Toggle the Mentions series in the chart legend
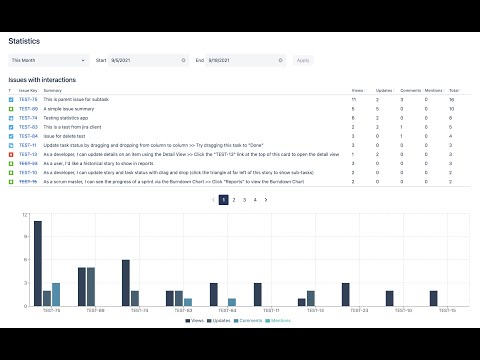480x360 pixels. point(278,321)
